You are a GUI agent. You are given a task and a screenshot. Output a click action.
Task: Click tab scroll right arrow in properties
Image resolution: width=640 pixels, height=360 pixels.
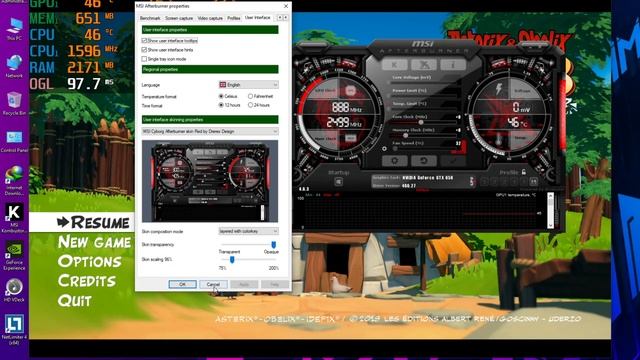[x=285, y=18]
